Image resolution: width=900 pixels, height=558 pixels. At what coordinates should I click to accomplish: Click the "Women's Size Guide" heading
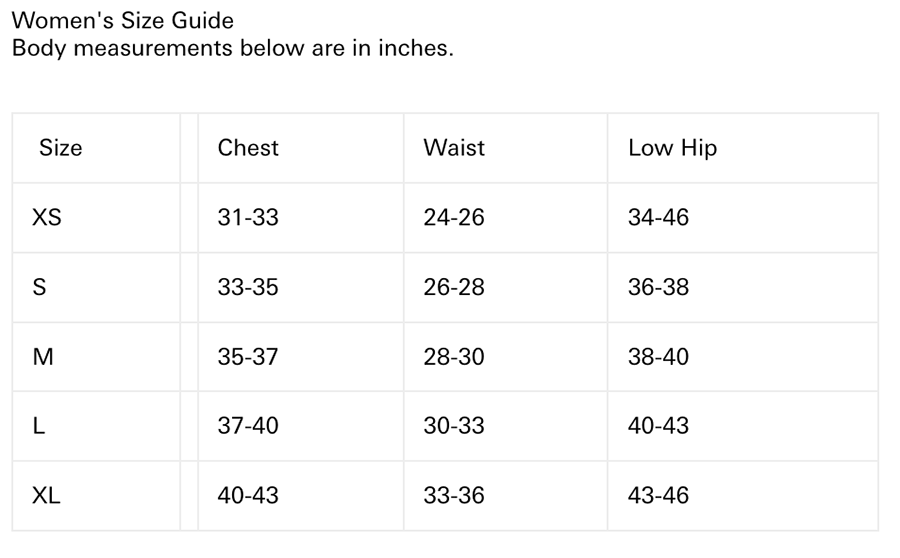pyautogui.click(x=123, y=20)
